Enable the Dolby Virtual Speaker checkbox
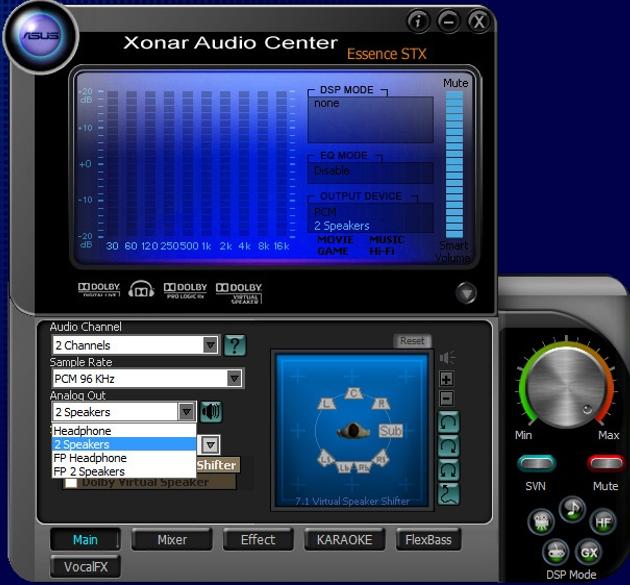This screenshot has width=630, height=585. tap(71, 483)
